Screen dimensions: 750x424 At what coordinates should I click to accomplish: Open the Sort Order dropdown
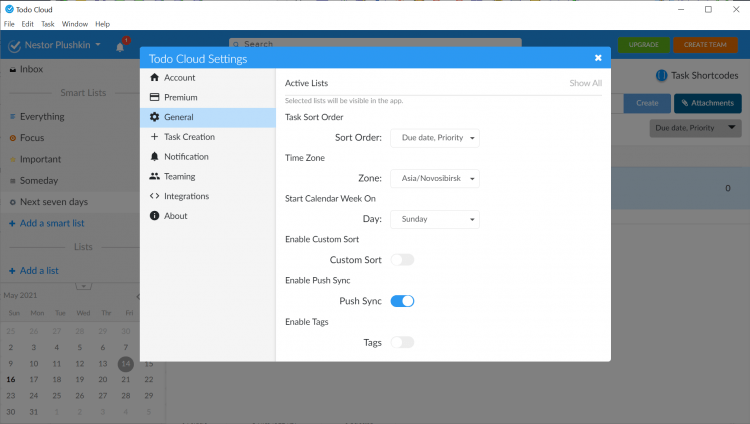pos(435,138)
